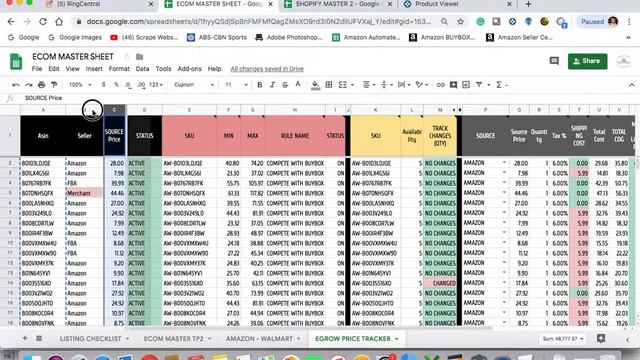This screenshot has height=360, width=640.
Task: Bookmark this page with star icon
Action: point(460,22)
